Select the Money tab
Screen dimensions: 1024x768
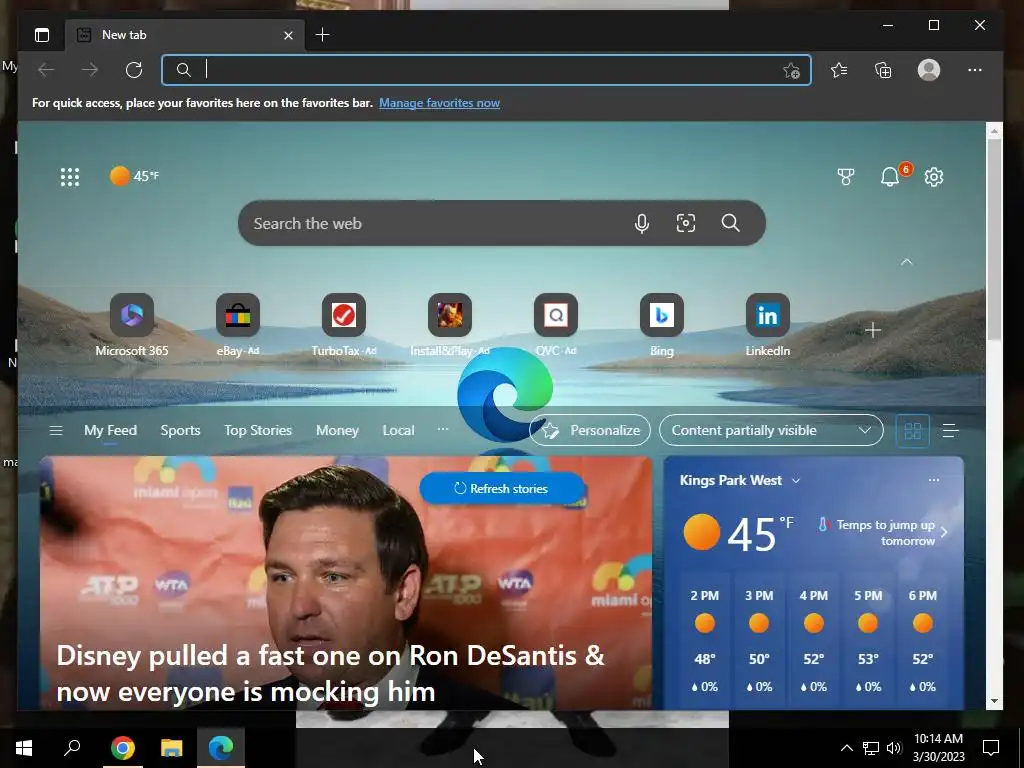(x=337, y=430)
